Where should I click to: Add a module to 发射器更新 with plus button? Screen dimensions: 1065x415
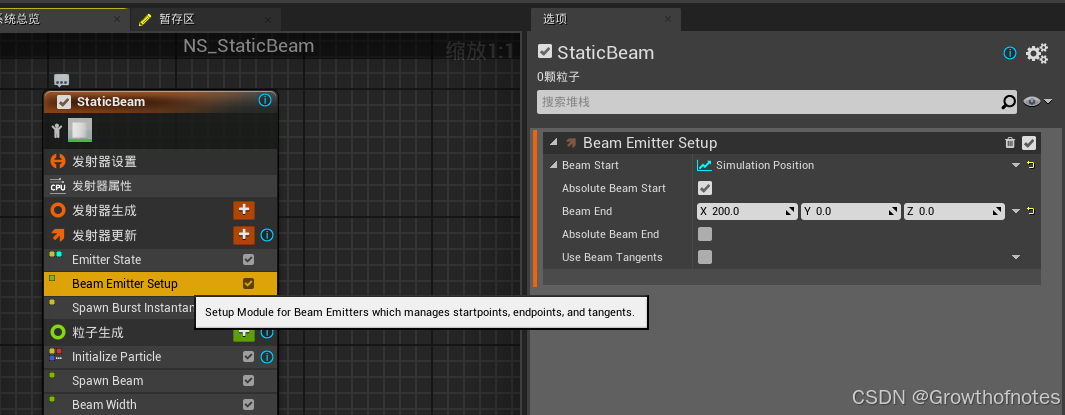[244, 235]
